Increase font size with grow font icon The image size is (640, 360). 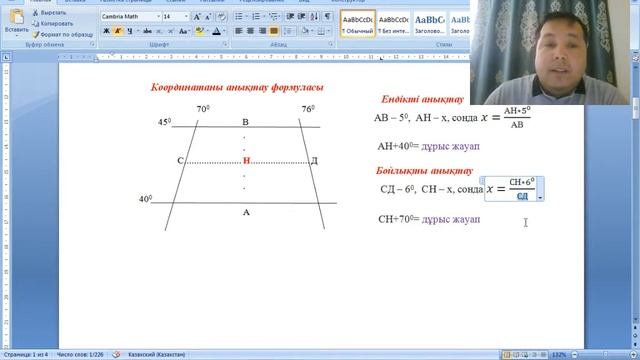pyautogui.click(x=197, y=17)
